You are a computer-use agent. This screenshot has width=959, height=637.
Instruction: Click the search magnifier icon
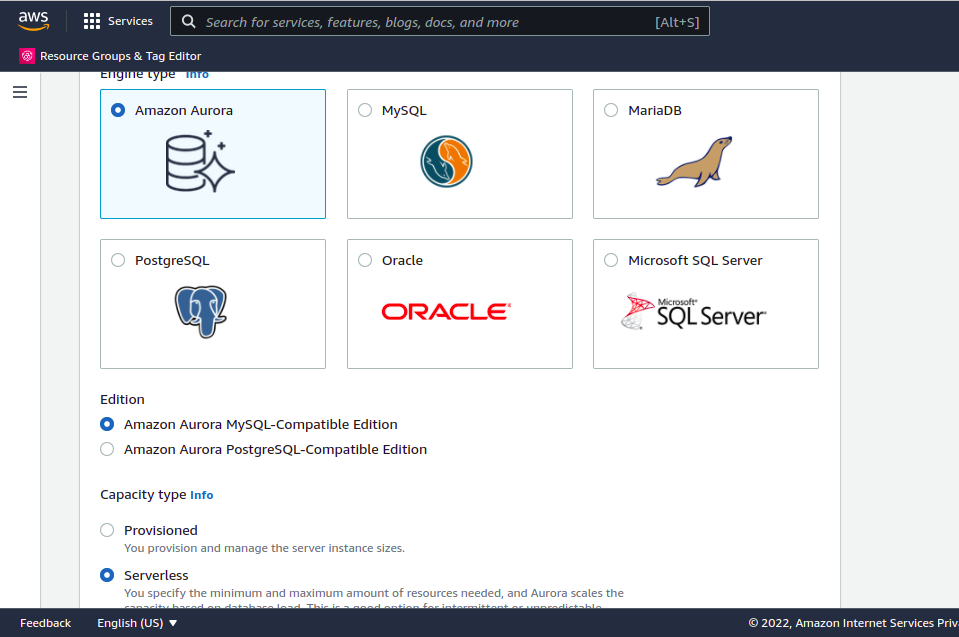(x=189, y=22)
